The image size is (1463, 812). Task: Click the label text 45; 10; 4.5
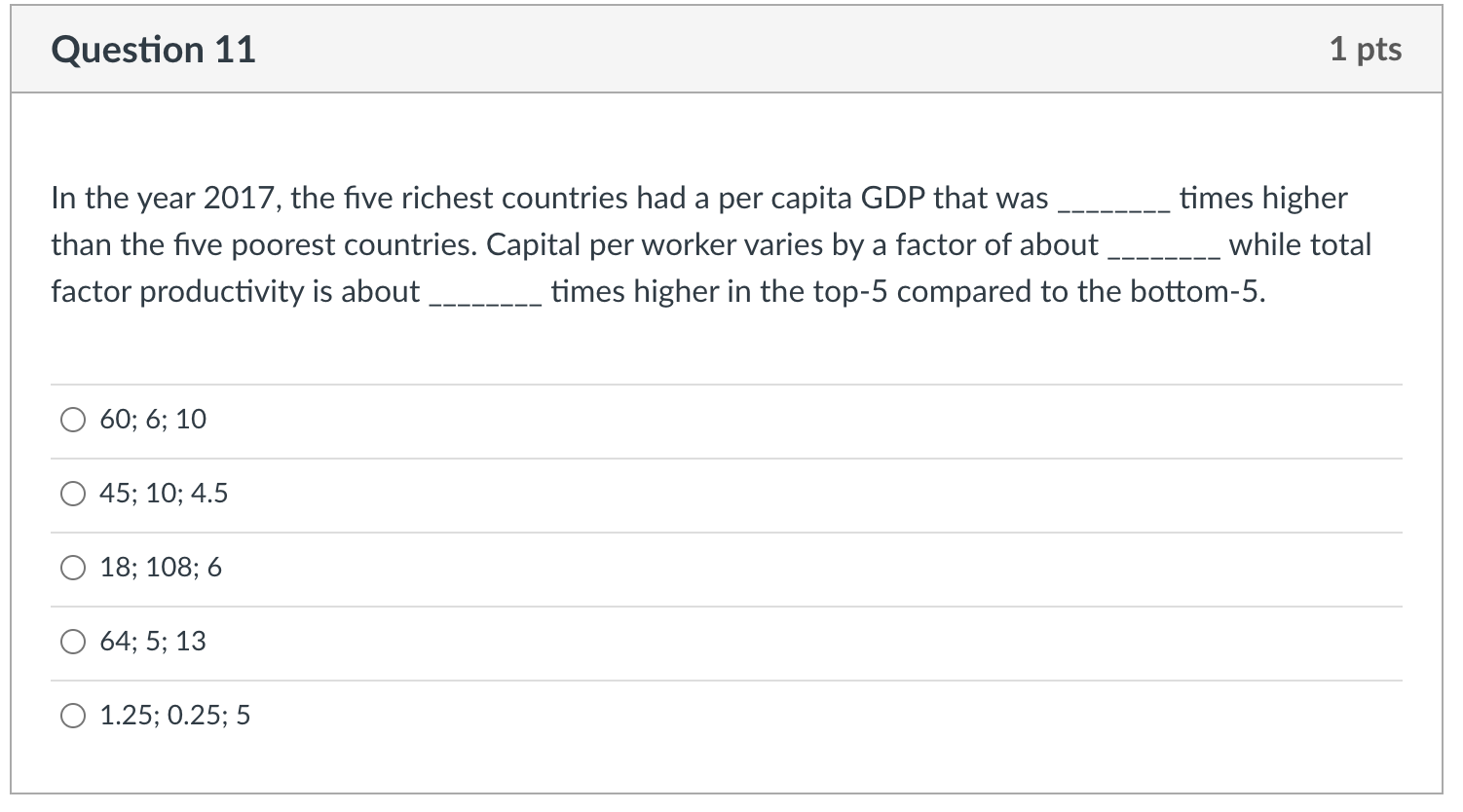163,494
